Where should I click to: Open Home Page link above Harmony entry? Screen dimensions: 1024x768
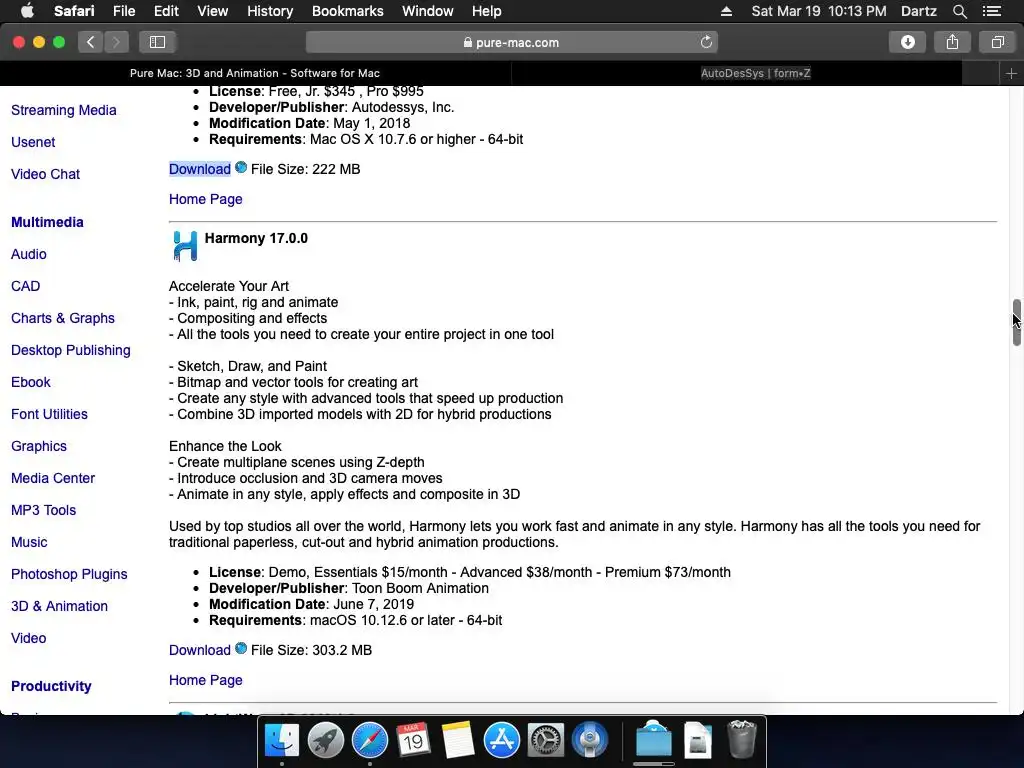pos(206,199)
